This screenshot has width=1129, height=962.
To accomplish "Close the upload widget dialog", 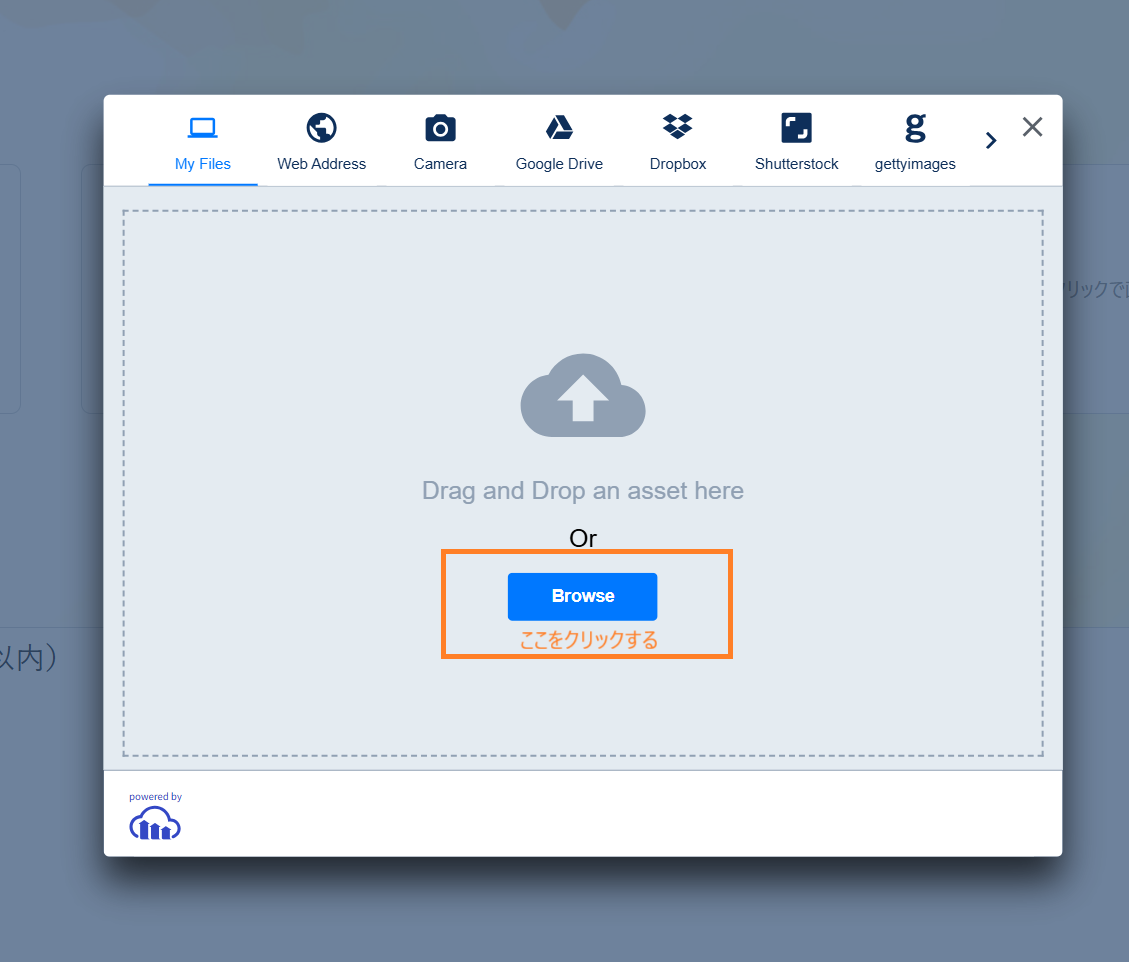I will [x=1032, y=127].
